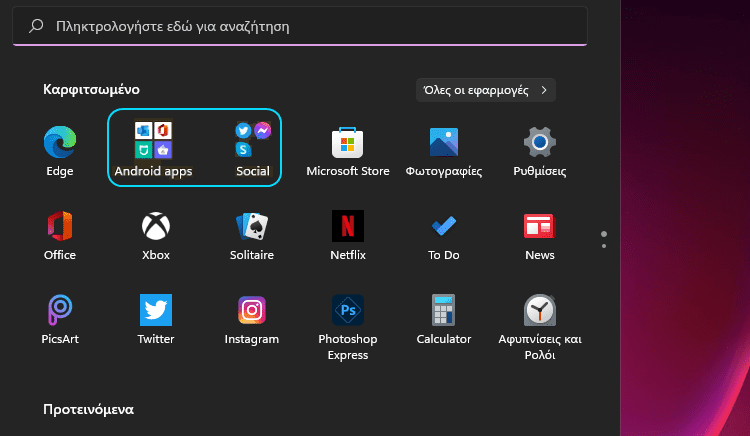The image size is (750, 436).
Task: Focus the Πληκτρολογήστε εδώ search field
Action: 300,26
